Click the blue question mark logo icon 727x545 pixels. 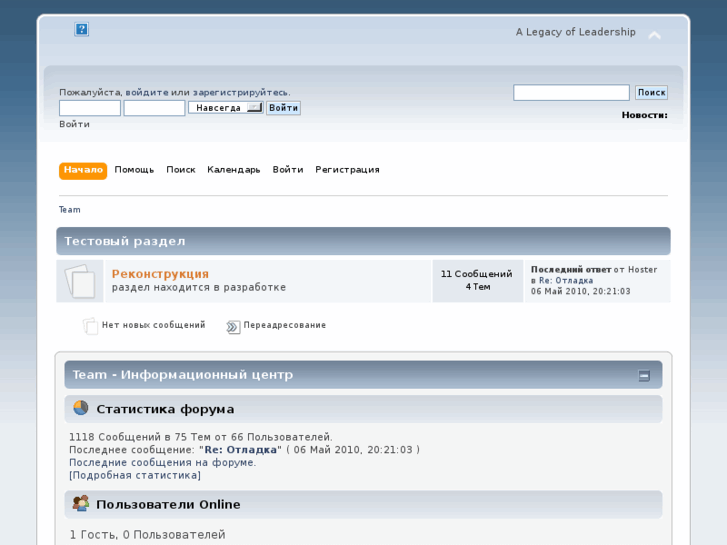(x=82, y=29)
